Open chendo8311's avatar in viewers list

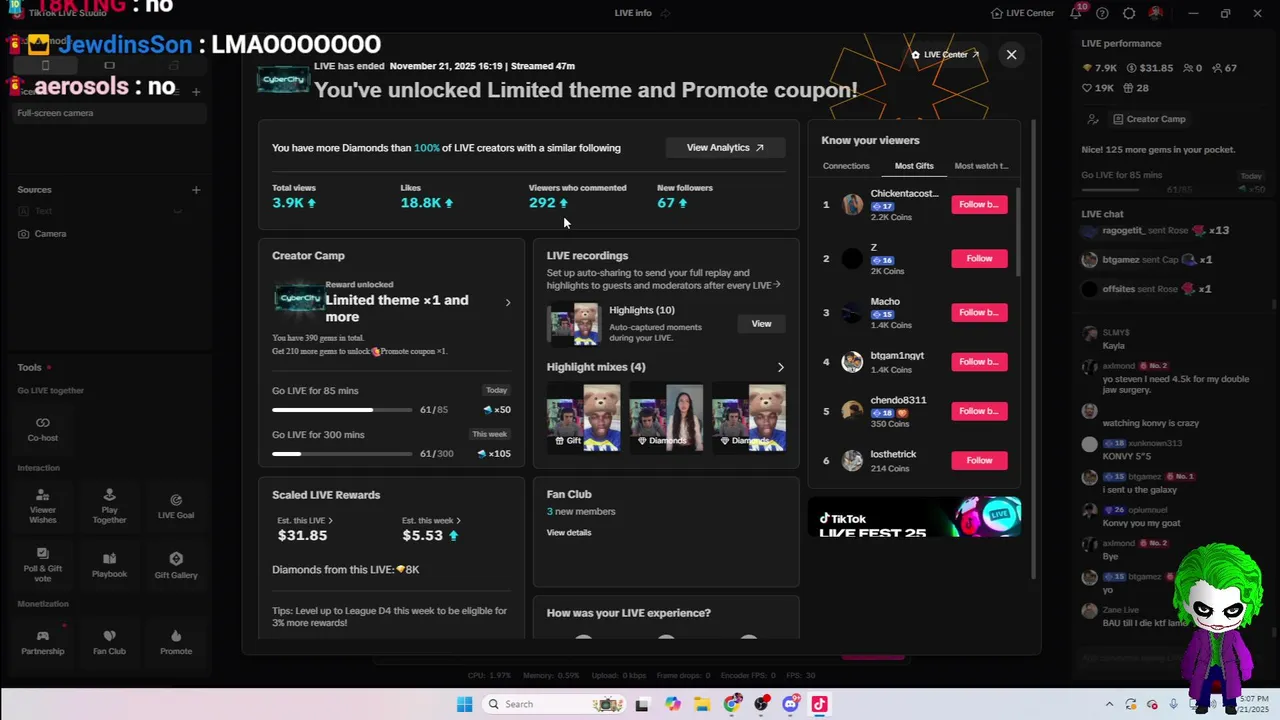point(852,411)
